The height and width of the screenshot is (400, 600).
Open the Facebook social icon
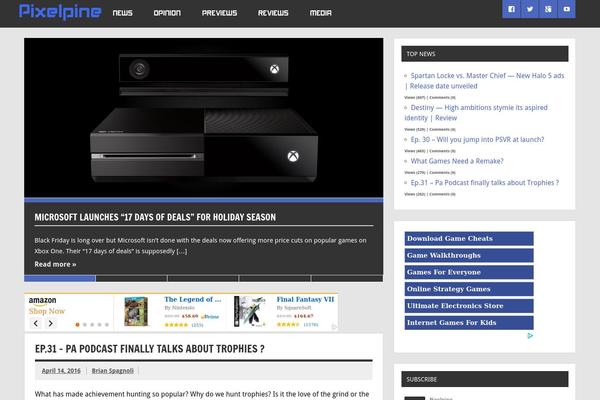pyautogui.click(x=512, y=9)
